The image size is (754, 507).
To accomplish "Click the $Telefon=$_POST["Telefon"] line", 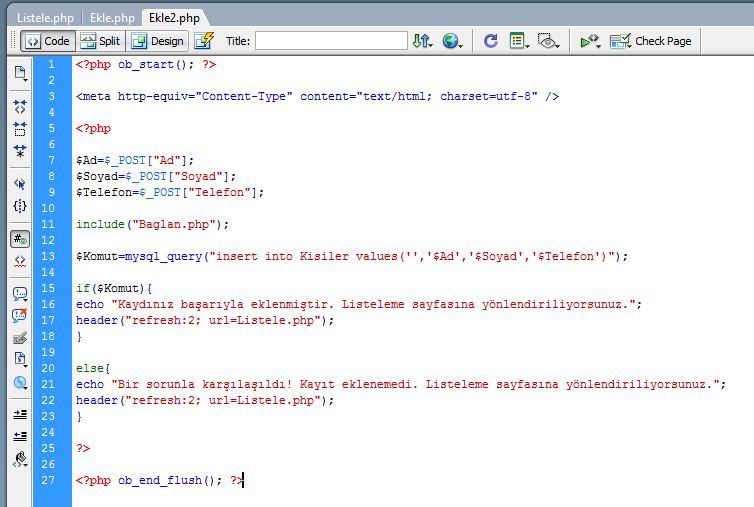I will [x=170, y=192].
